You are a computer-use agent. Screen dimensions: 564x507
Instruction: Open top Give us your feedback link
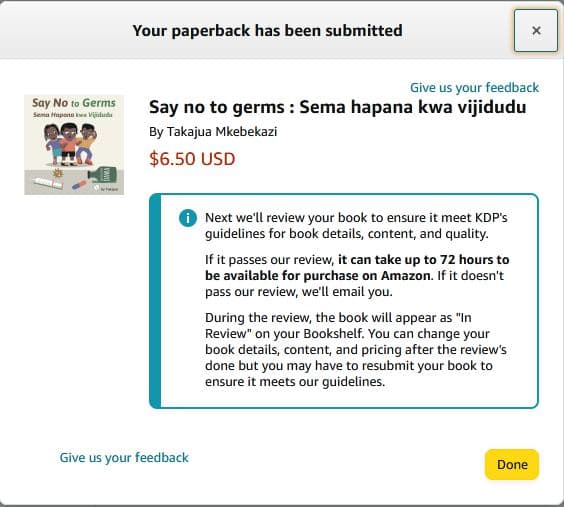474,87
